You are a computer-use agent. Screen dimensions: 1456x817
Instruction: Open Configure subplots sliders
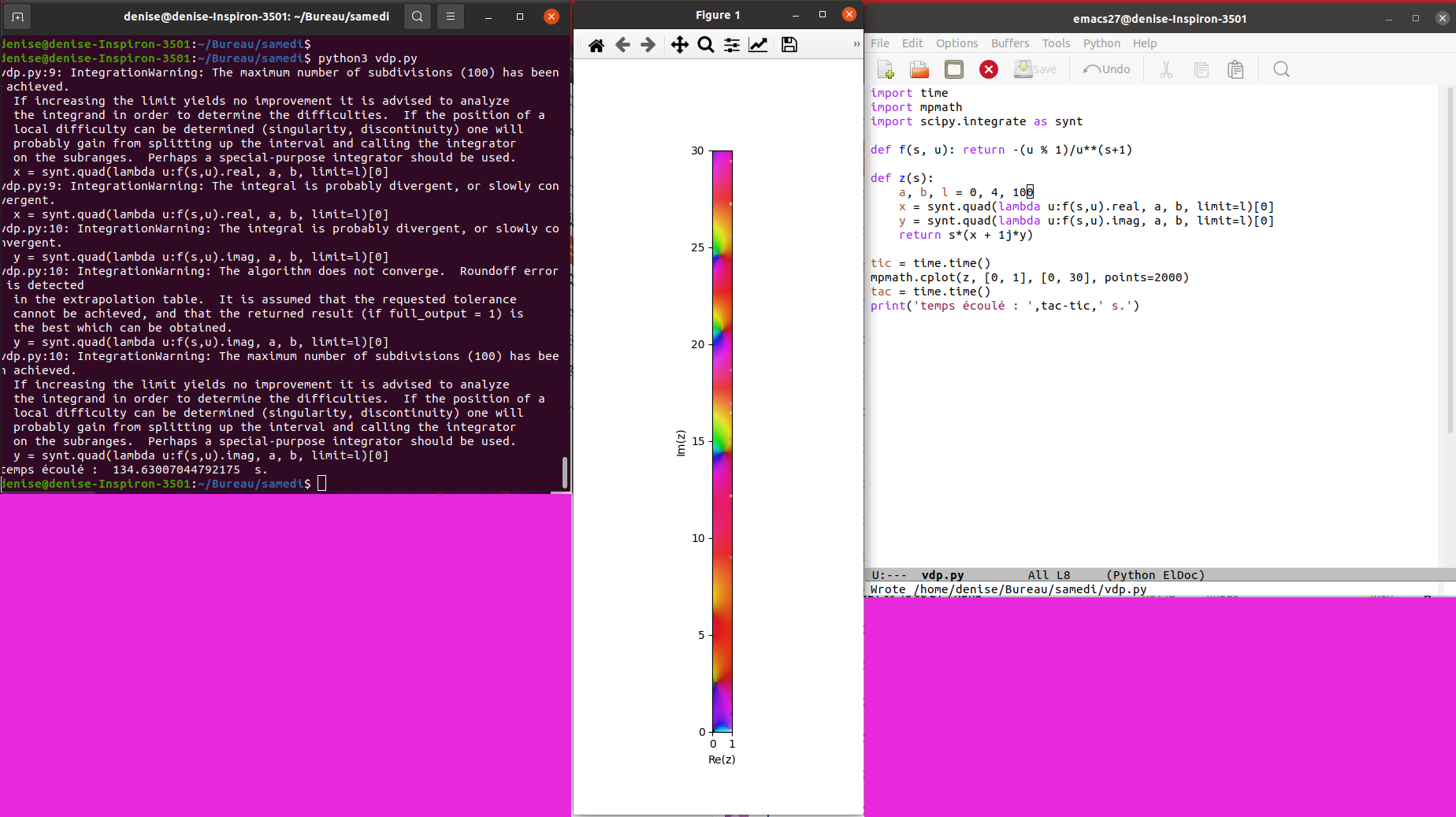[732, 45]
